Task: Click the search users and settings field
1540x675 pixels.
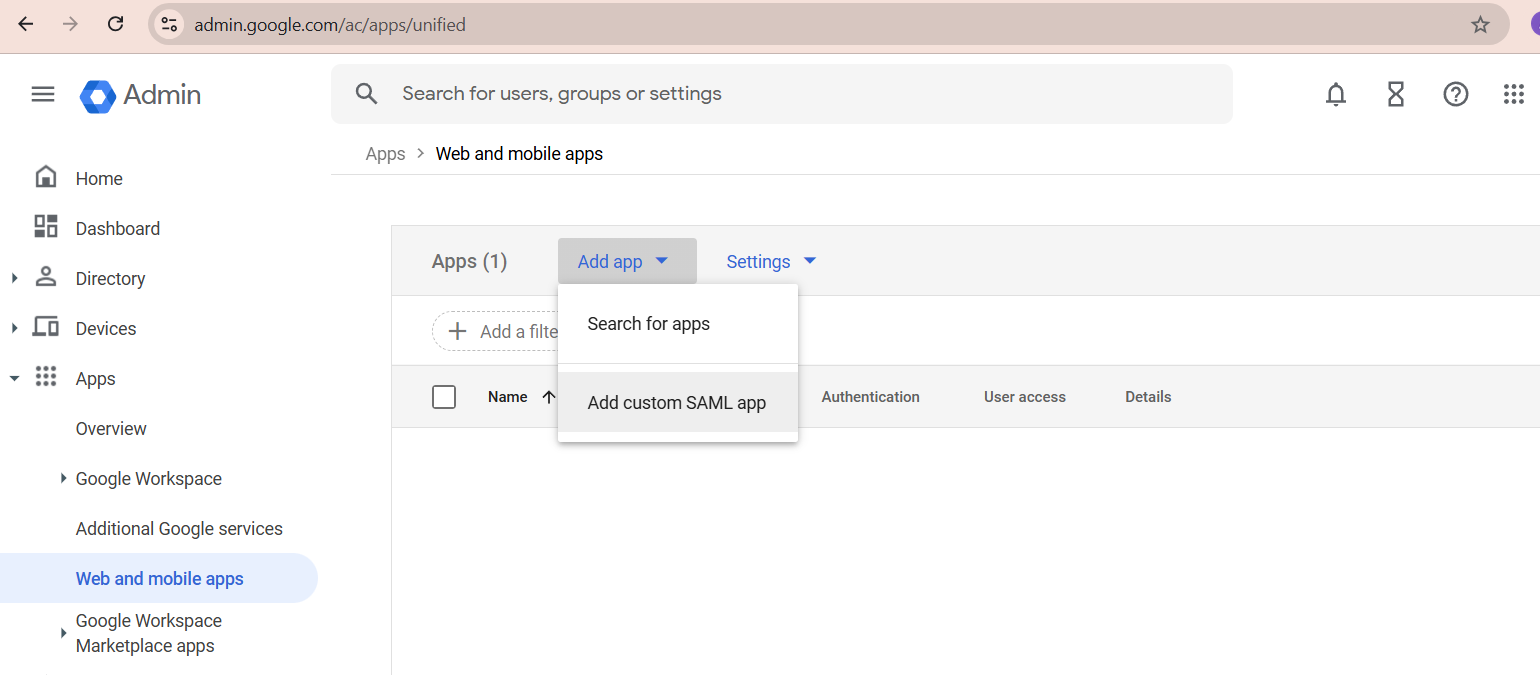Action: (700, 93)
